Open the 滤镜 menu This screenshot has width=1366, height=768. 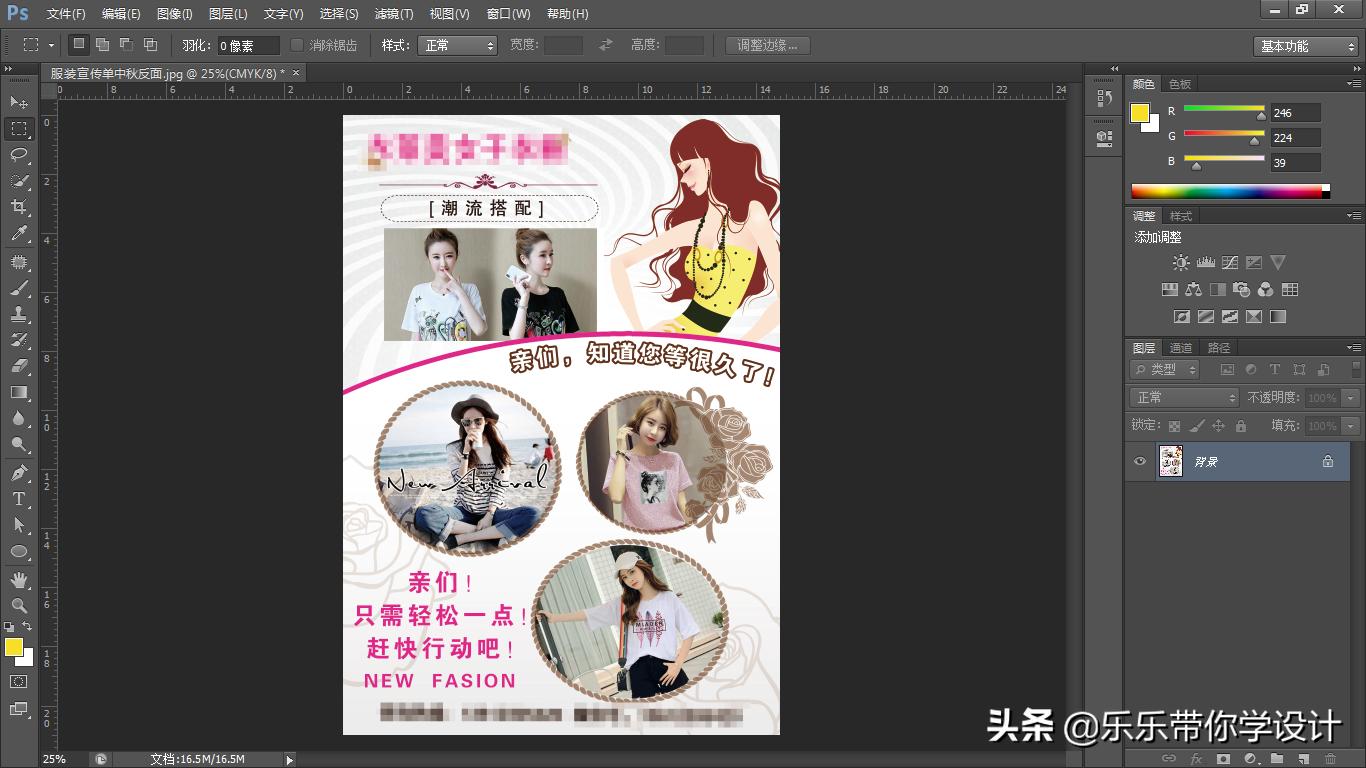392,13
